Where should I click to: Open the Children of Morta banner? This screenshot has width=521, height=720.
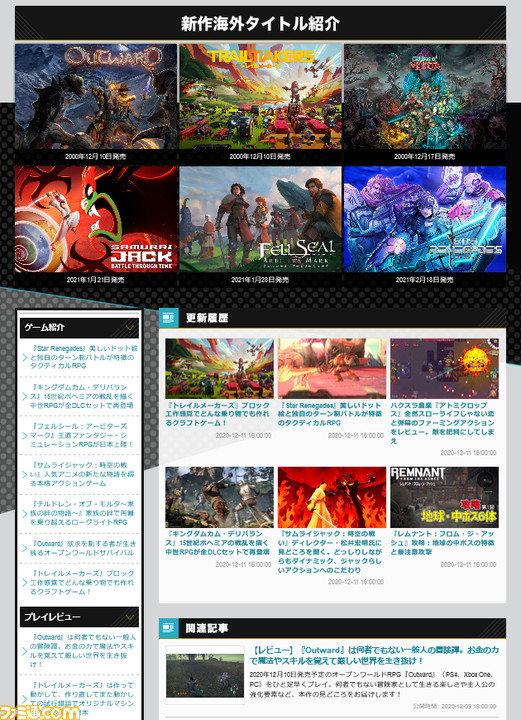point(425,96)
